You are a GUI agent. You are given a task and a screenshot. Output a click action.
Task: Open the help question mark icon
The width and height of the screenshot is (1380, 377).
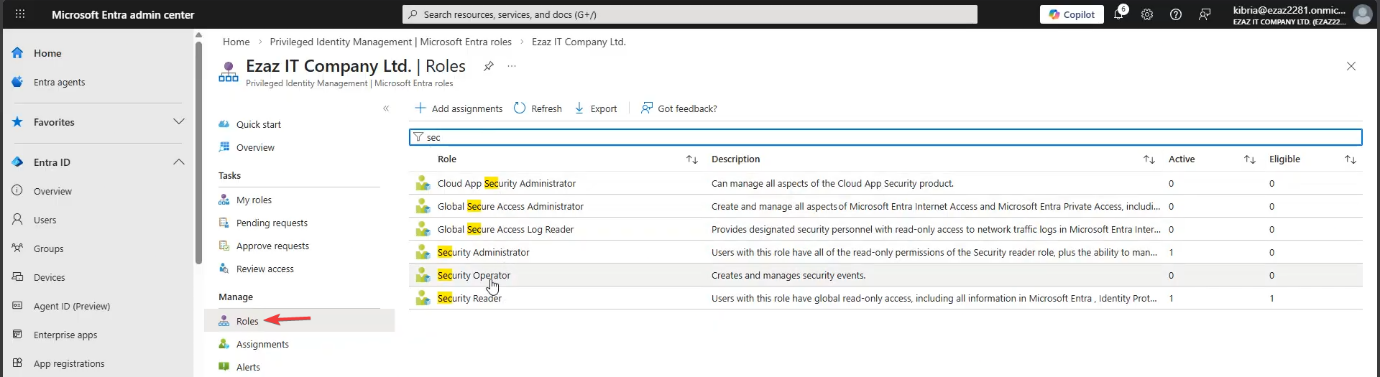1175,15
